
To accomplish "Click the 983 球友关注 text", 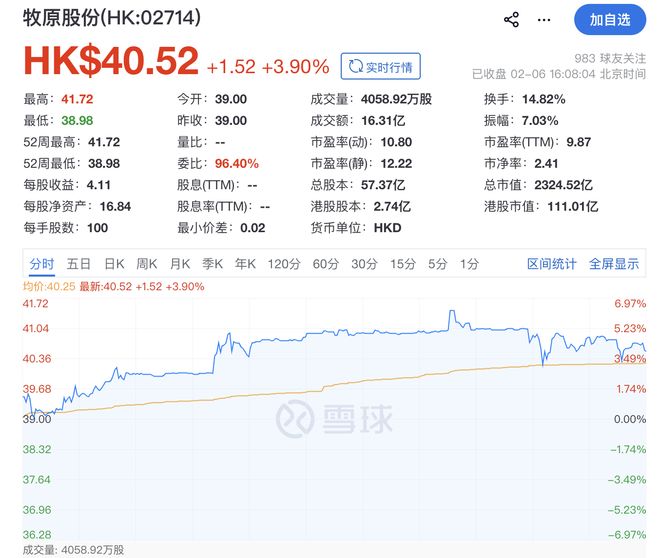I will tap(610, 58).
